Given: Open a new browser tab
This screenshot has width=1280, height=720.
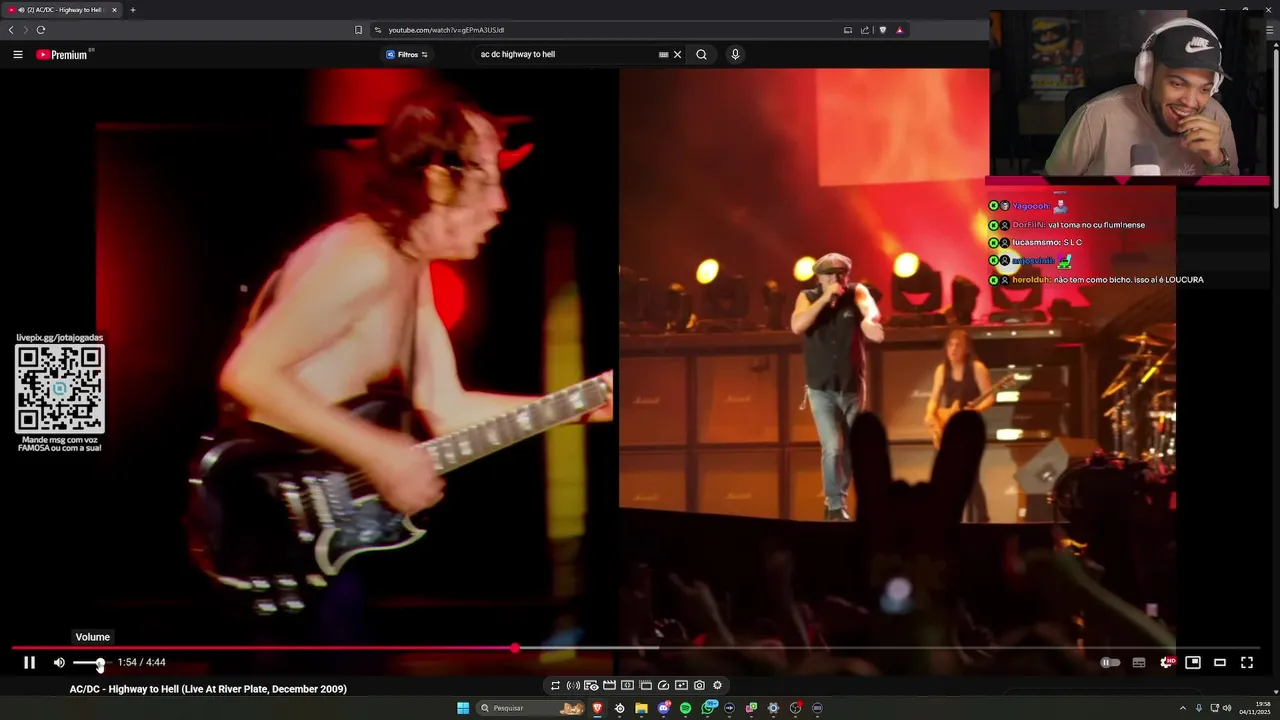Looking at the screenshot, I should [x=133, y=10].
